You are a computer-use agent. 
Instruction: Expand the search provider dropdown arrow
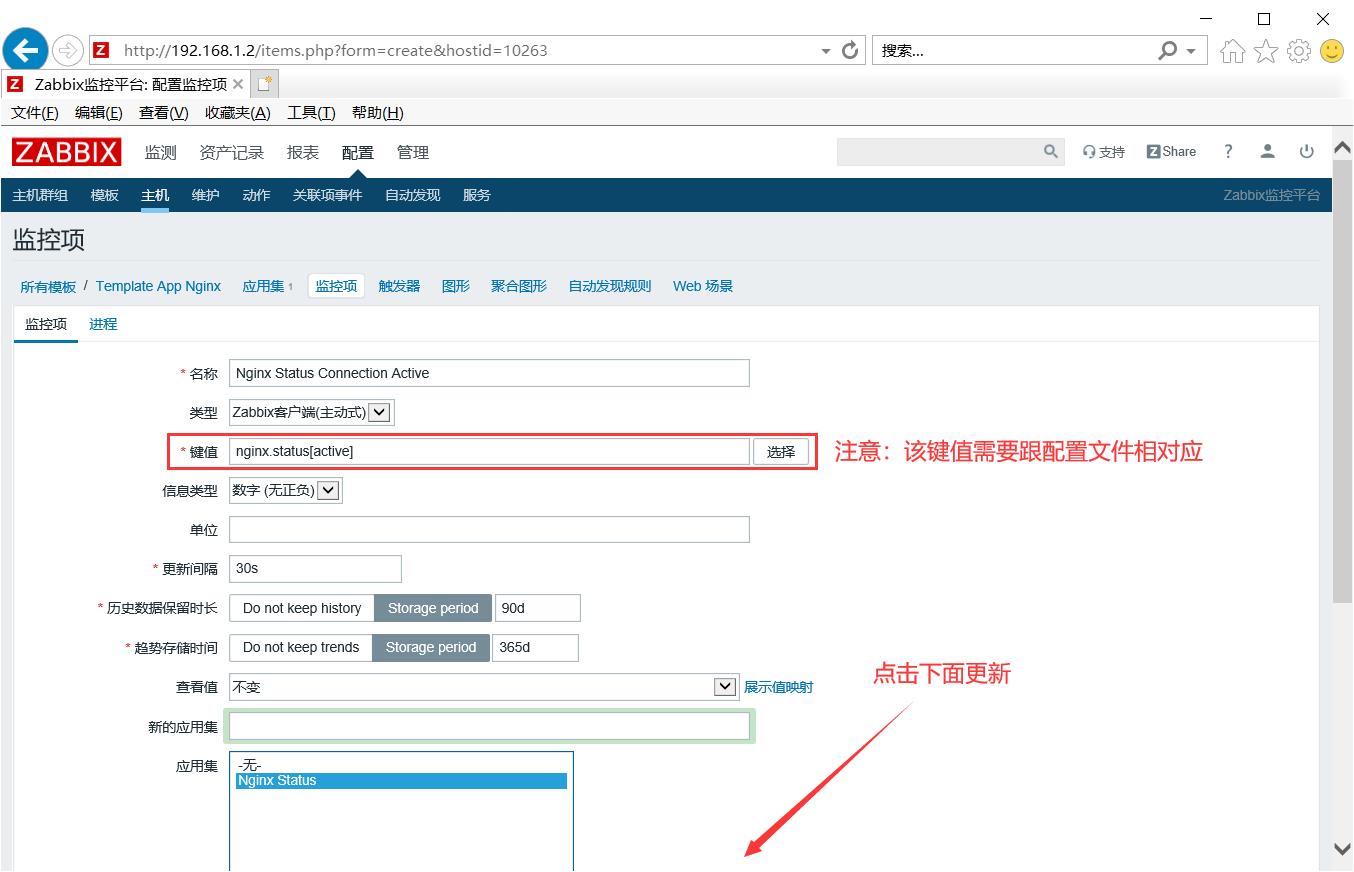click(x=1190, y=51)
